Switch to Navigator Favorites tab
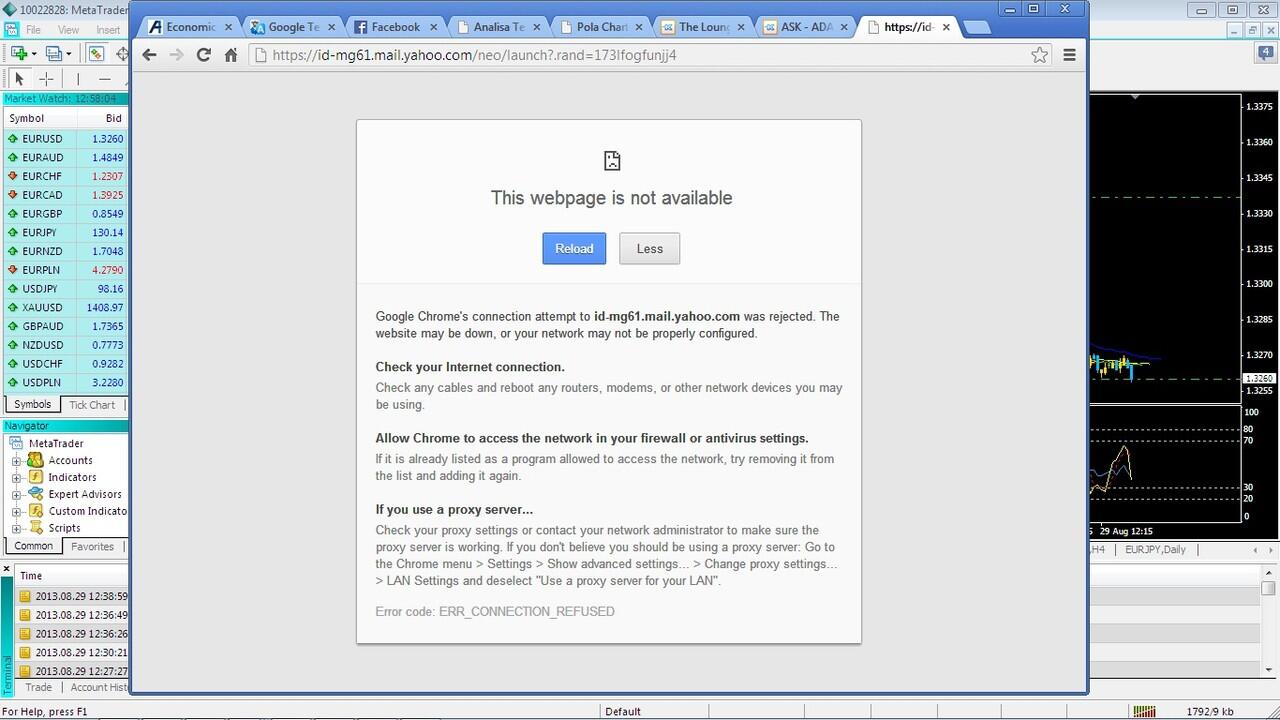 92,547
